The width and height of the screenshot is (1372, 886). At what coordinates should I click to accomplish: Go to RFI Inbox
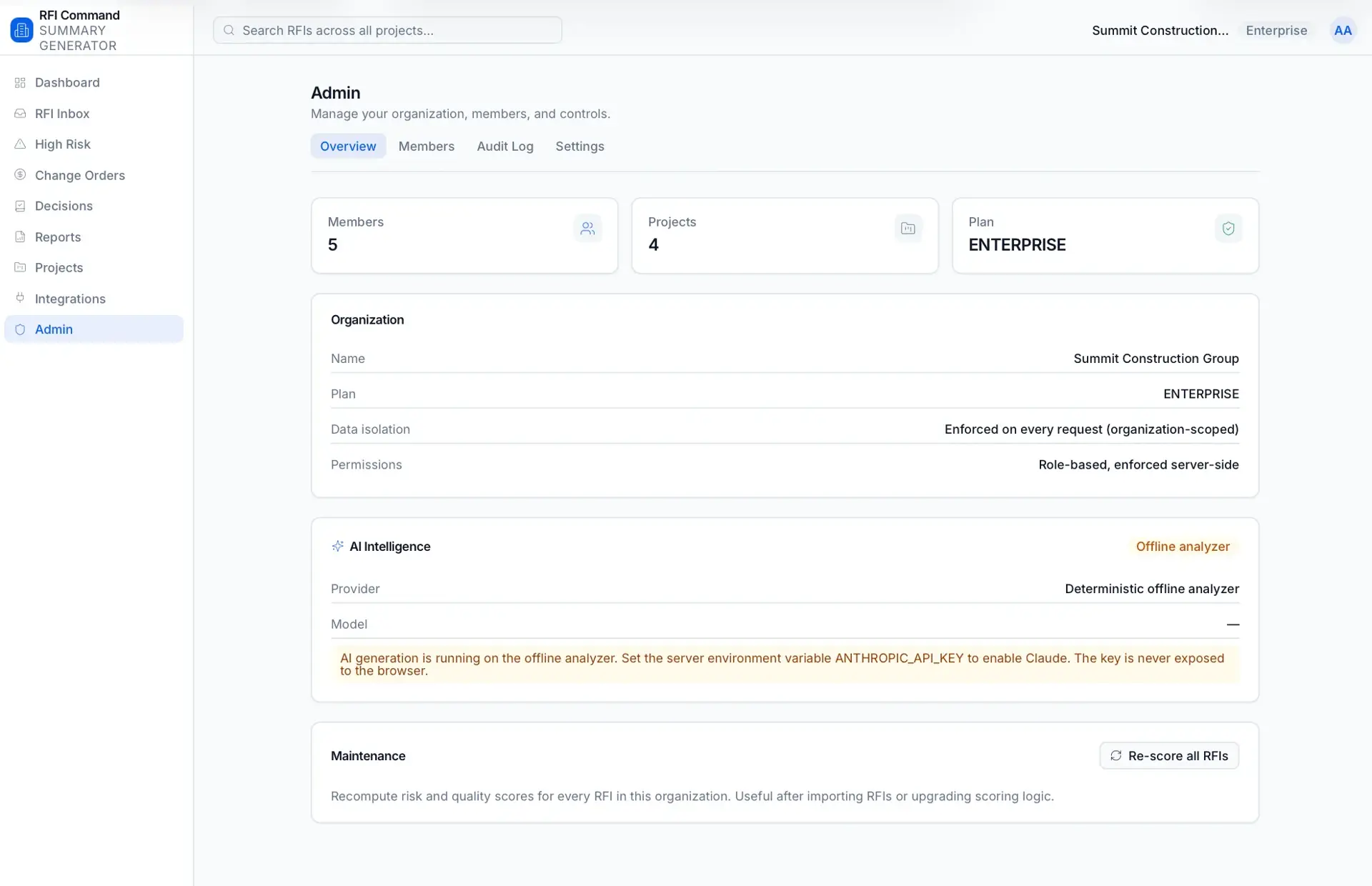[x=94, y=114]
